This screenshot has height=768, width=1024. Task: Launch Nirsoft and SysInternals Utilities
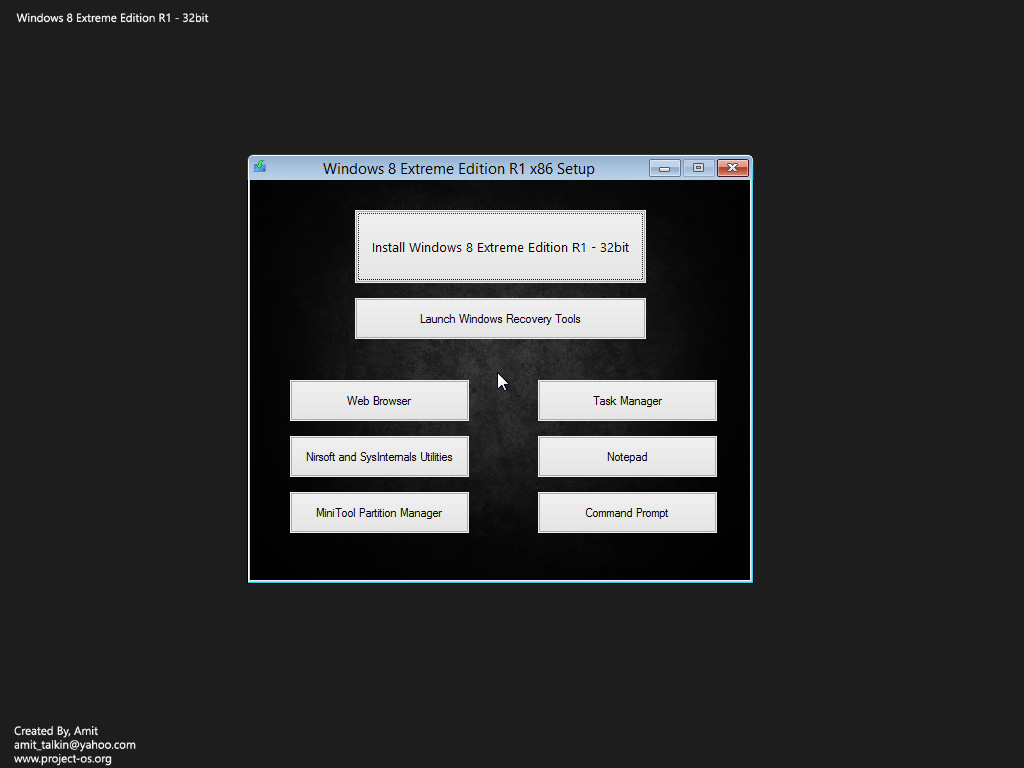click(379, 456)
